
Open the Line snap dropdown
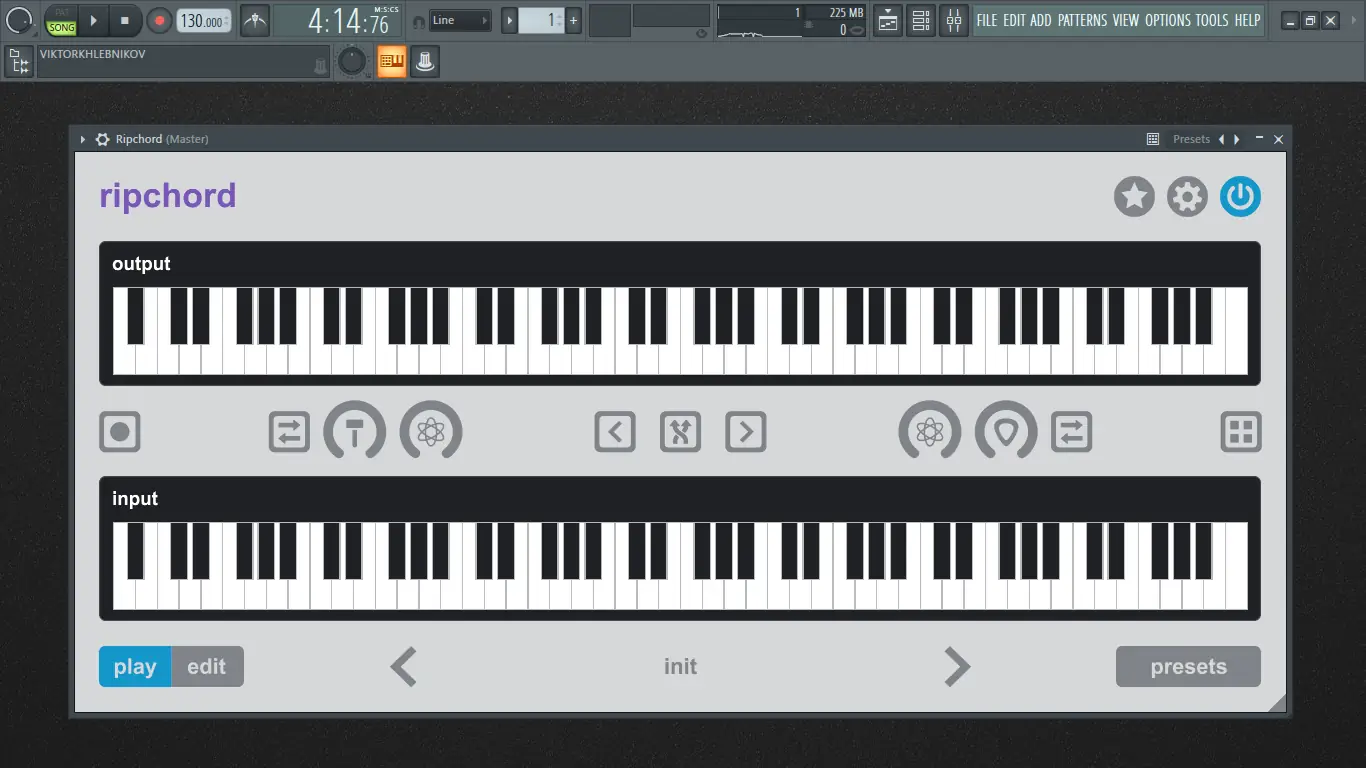coord(460,20)
